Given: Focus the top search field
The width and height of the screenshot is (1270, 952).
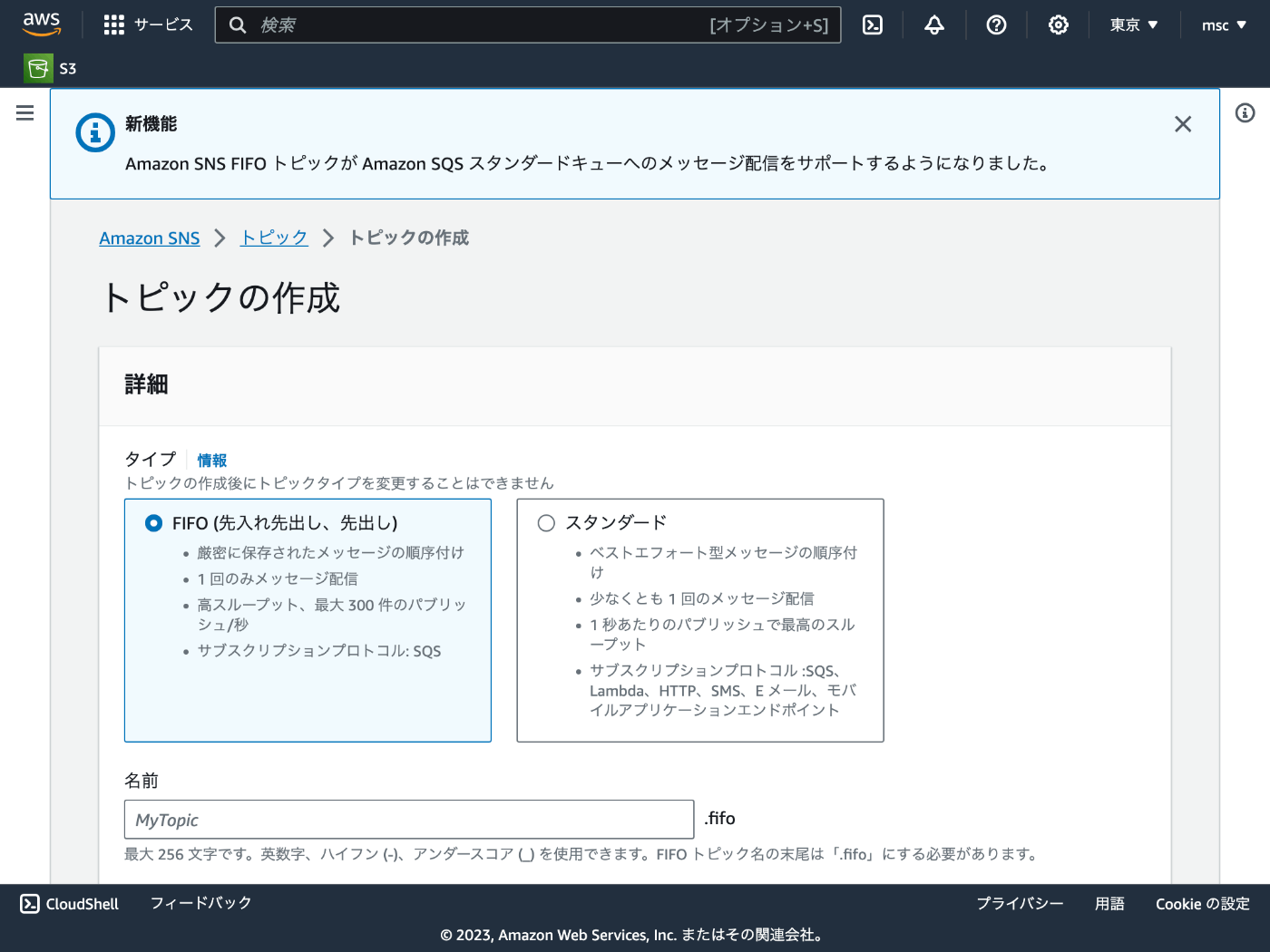Looking at the screenshot, I should coord(528,25).
